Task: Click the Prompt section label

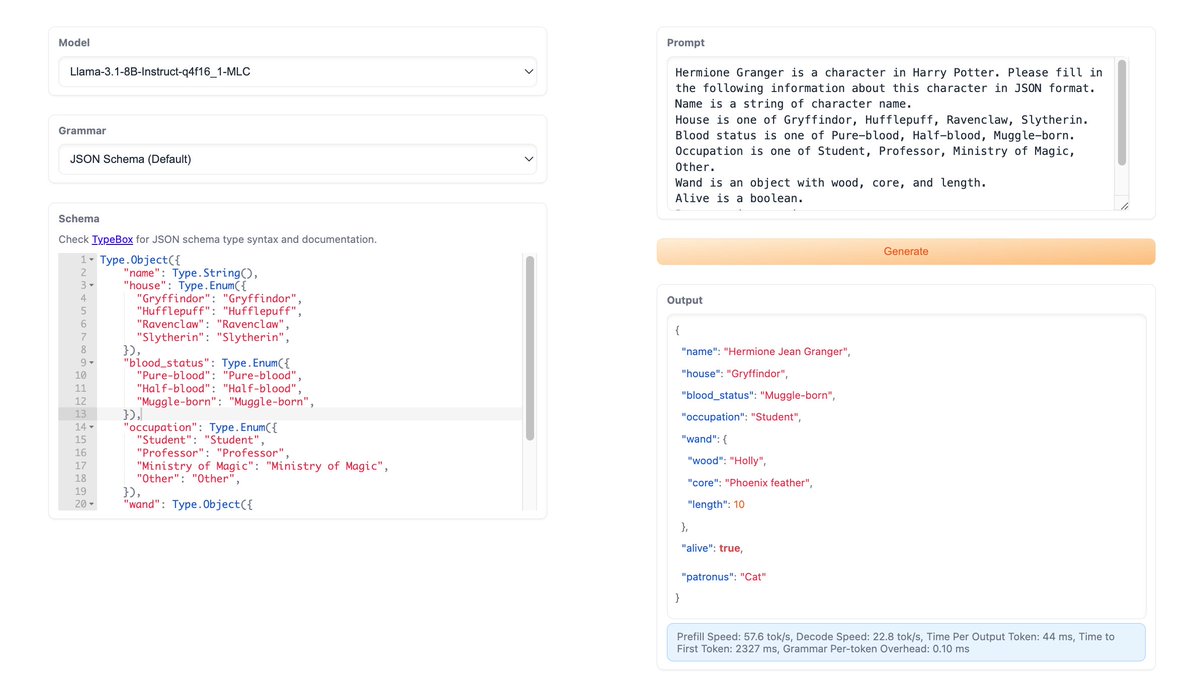Action: tap(686, 43)
